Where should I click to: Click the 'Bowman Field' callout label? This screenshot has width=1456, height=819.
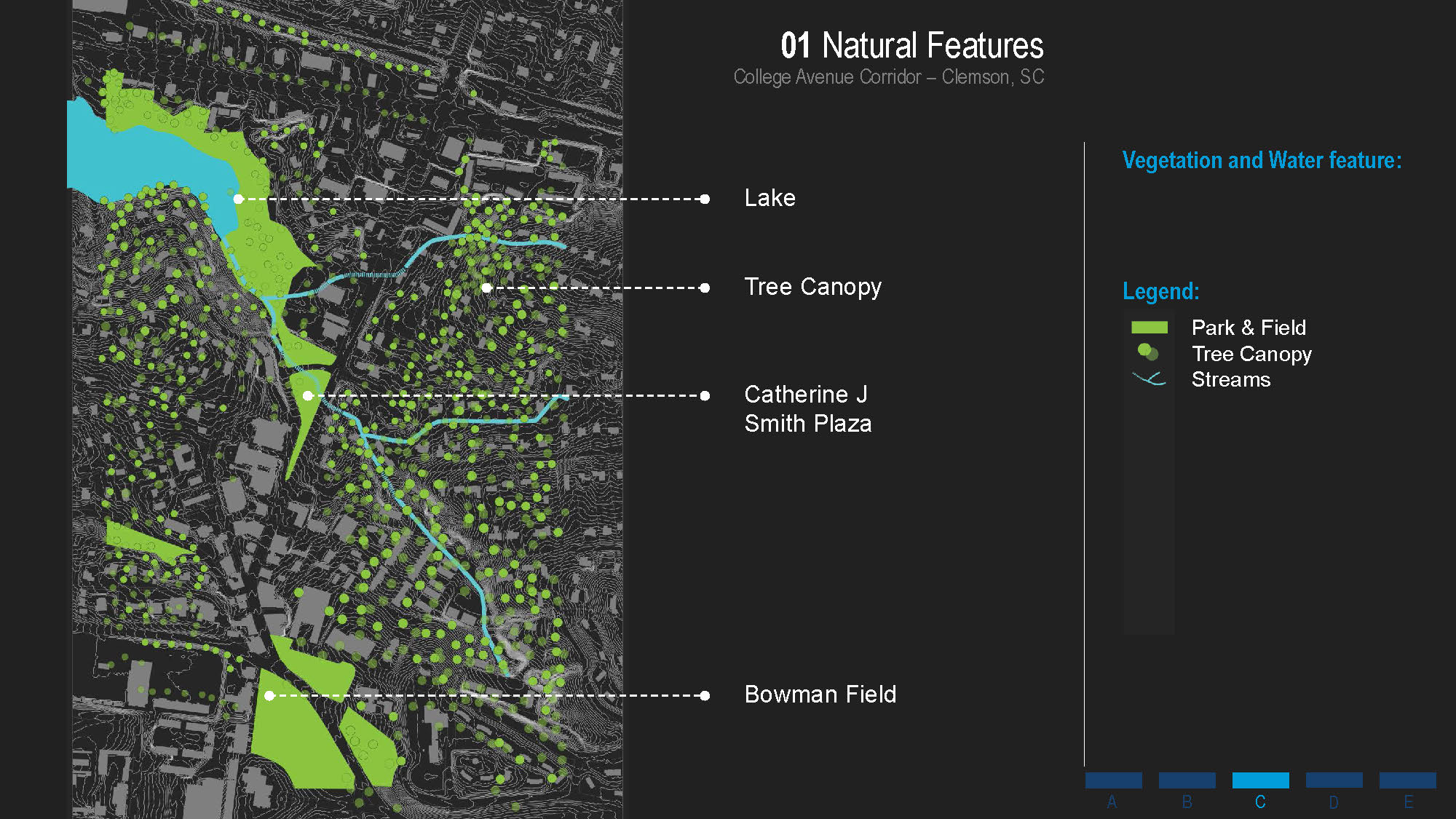(x=820, y=695)
